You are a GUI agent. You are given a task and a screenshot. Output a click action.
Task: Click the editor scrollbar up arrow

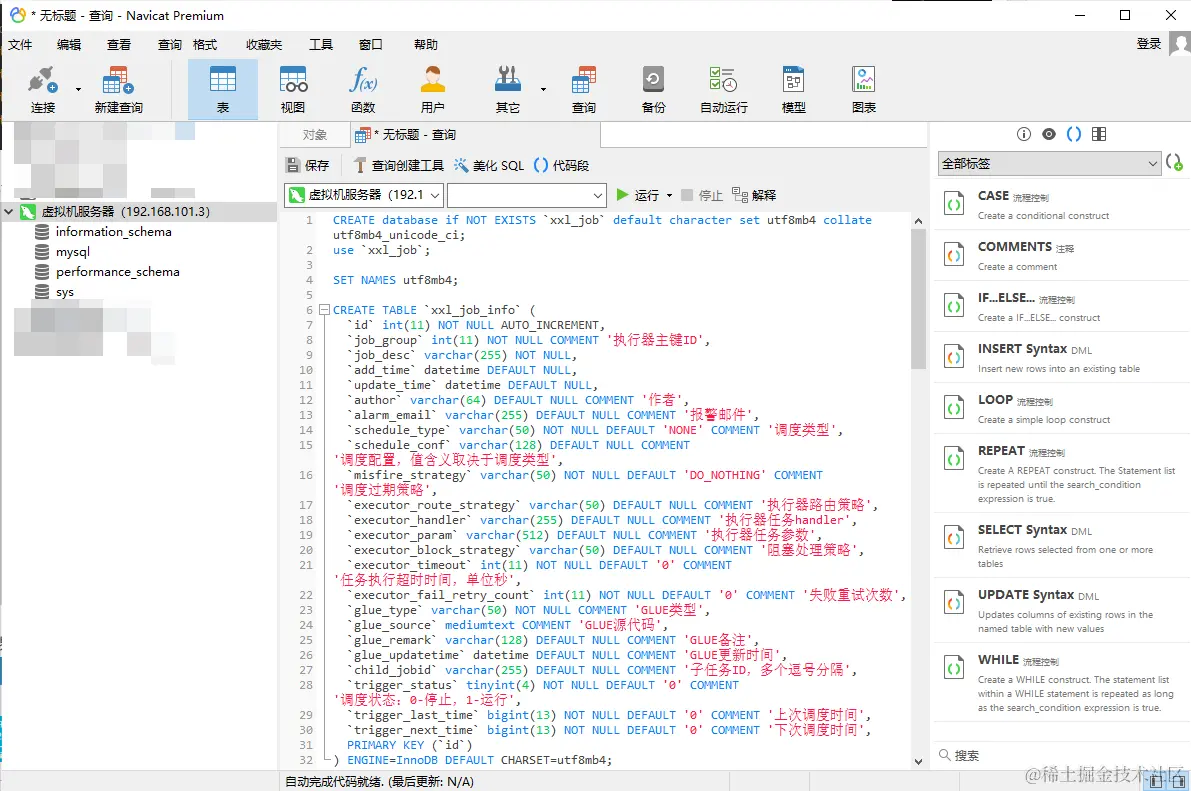(x=918, y=221)
